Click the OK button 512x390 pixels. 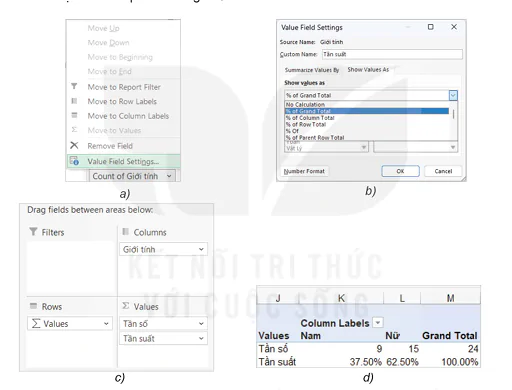[400, 171]
